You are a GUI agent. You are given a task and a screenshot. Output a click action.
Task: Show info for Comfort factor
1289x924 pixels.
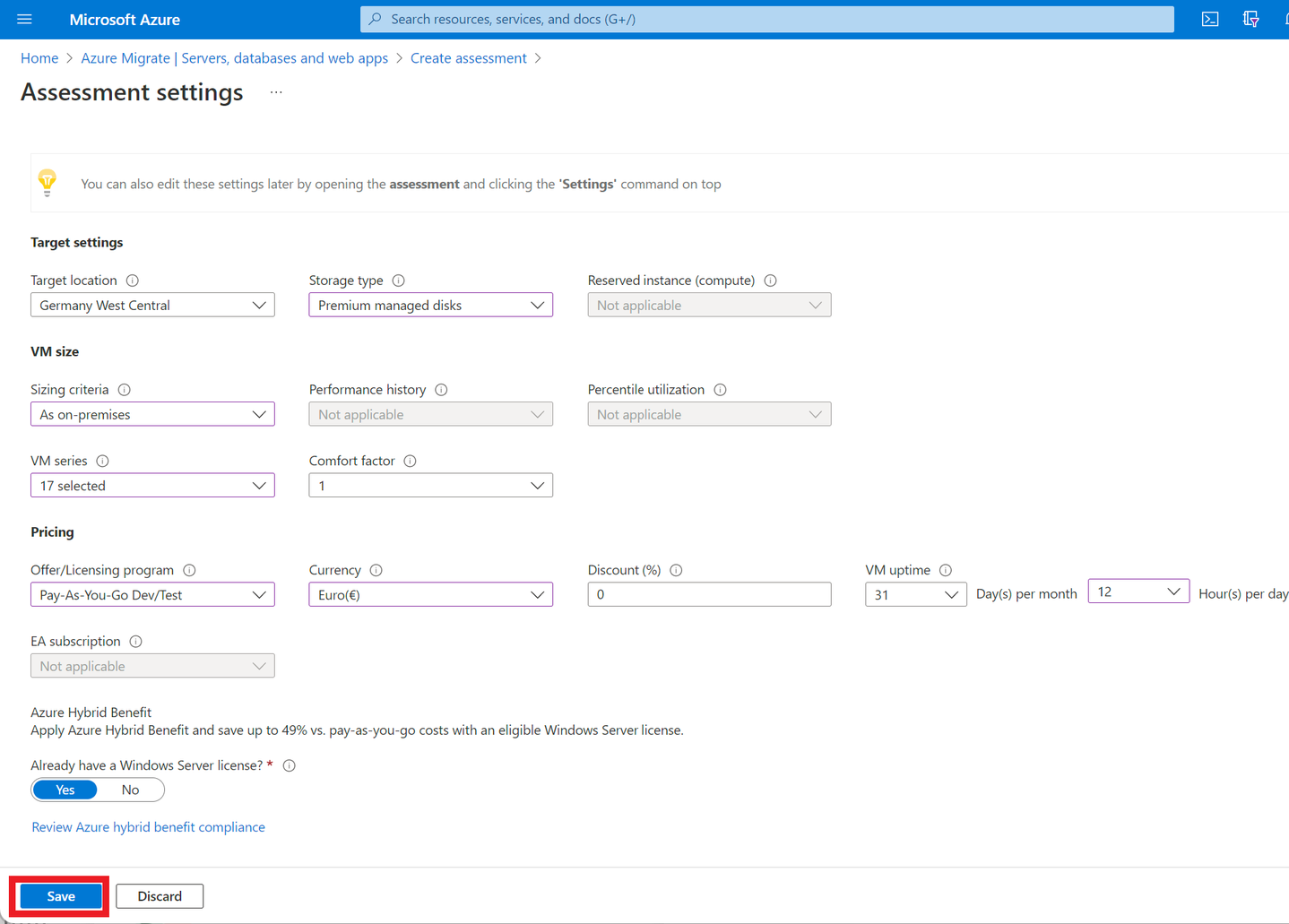pos(410,461)
